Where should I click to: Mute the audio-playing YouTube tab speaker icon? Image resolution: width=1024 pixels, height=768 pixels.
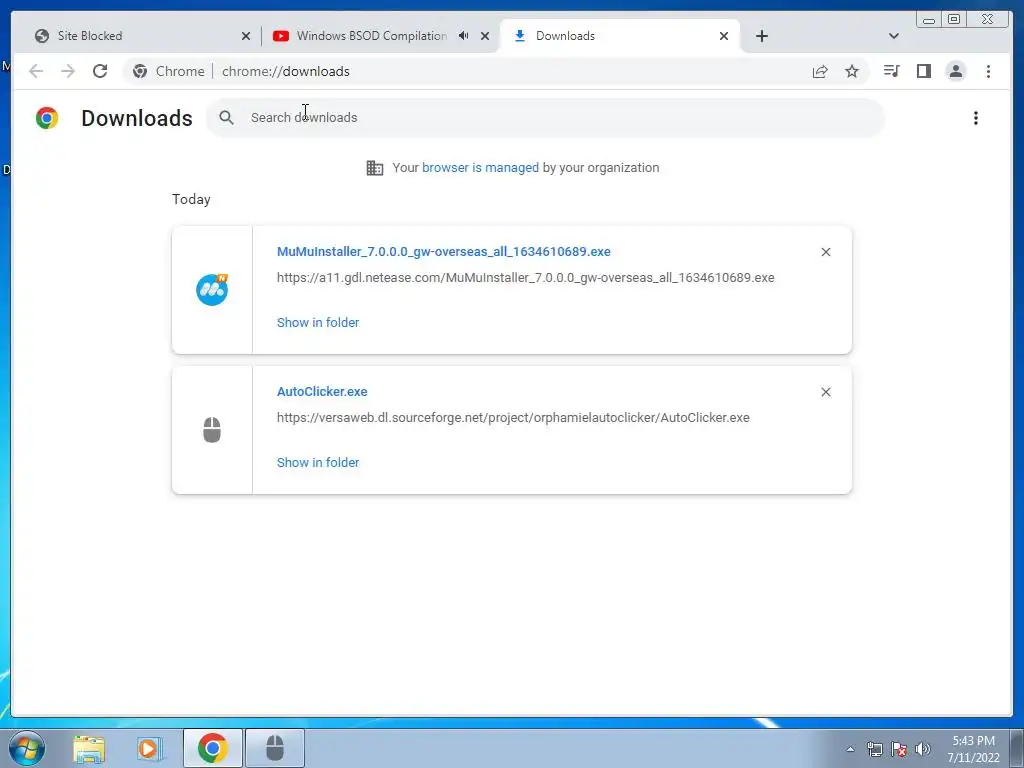coord(463,36)
